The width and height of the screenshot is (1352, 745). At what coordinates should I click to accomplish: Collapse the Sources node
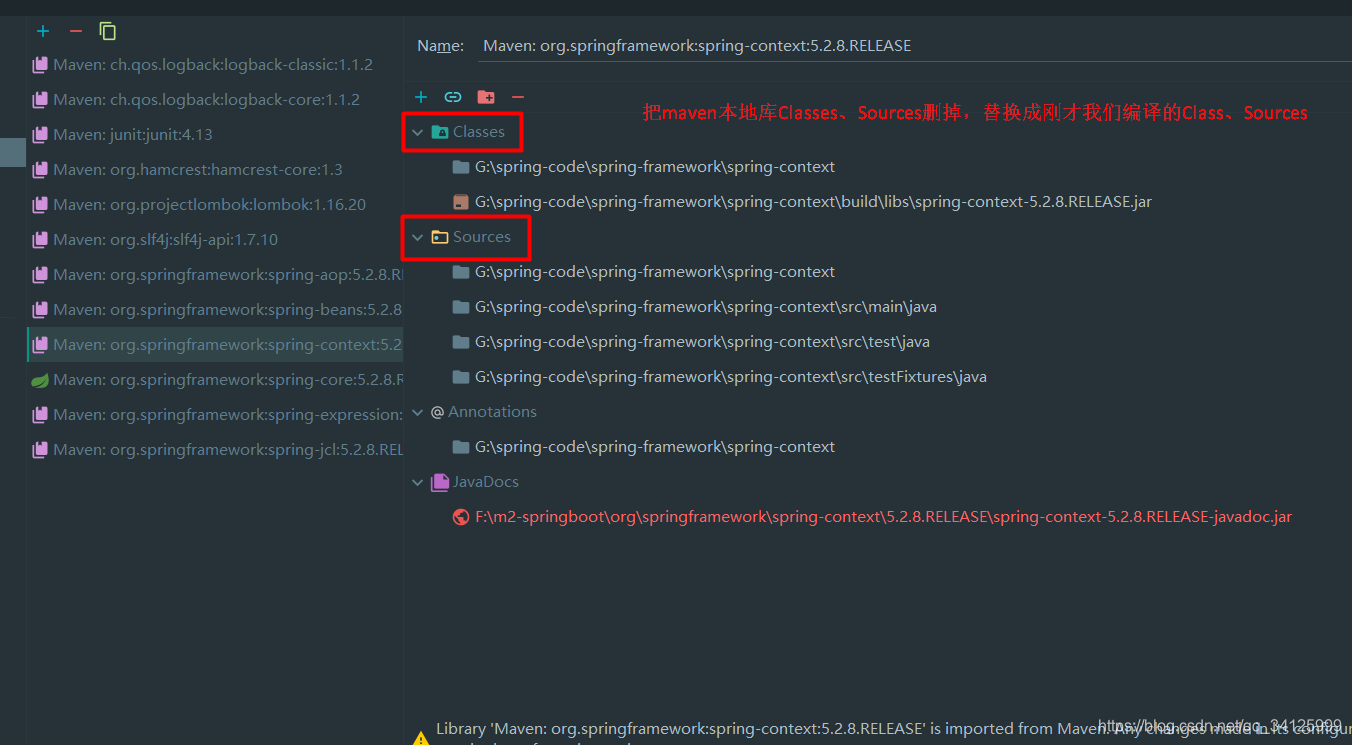tap(418, 237)
